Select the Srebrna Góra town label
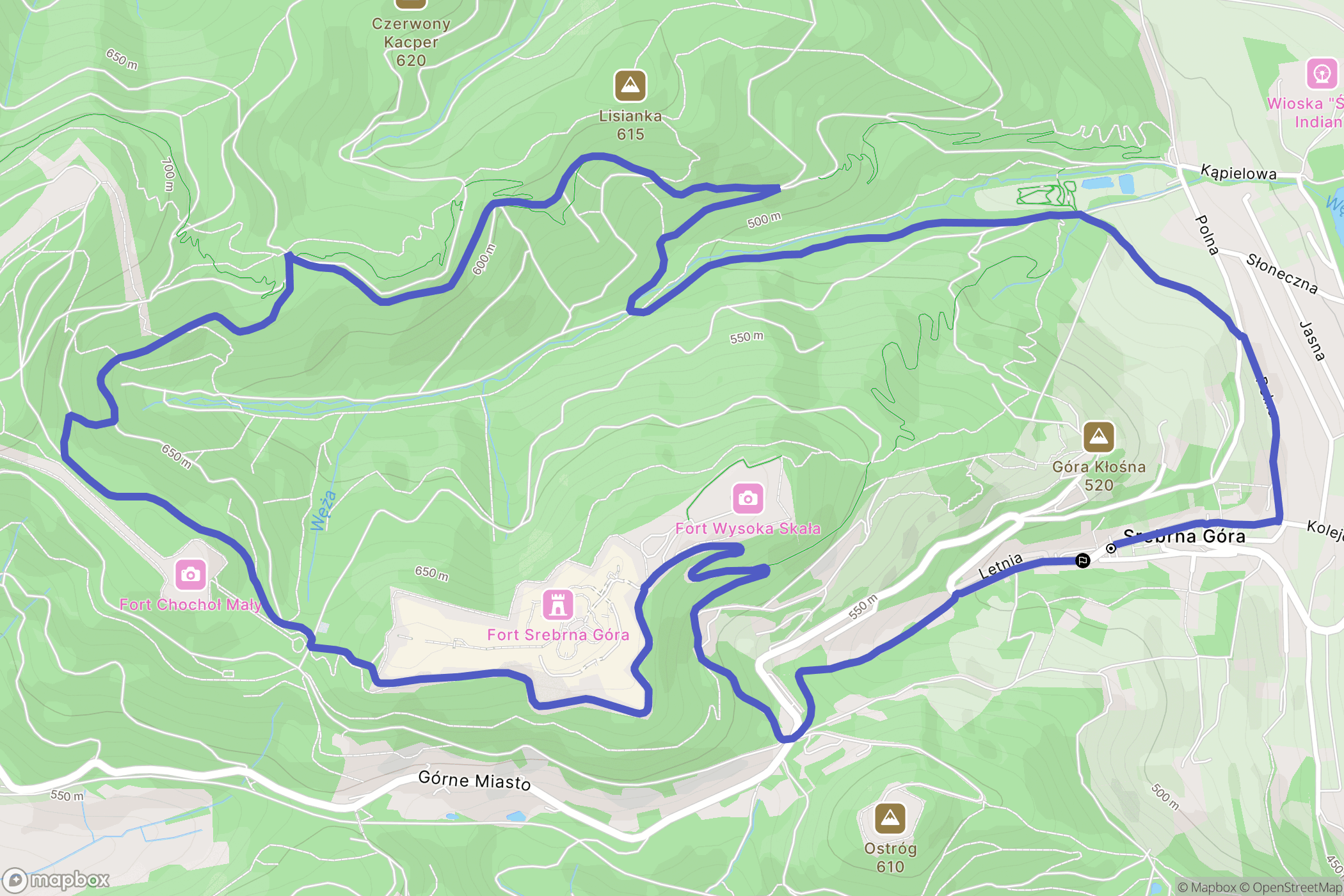 click(1185, 536)
